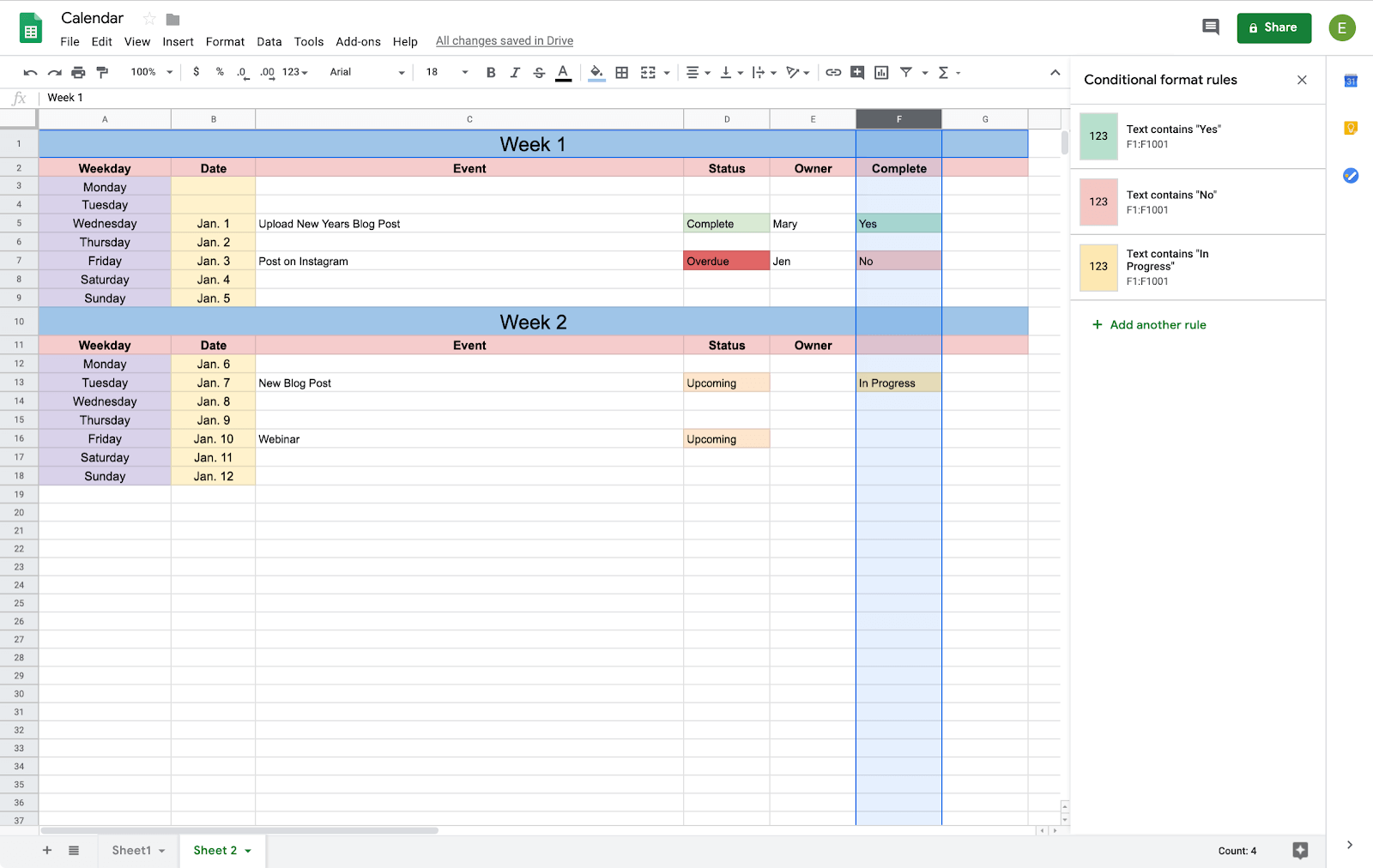Open the font size 18 dropdown
The height and width of the screenshot is (868, 1373).
pos(447,73)
